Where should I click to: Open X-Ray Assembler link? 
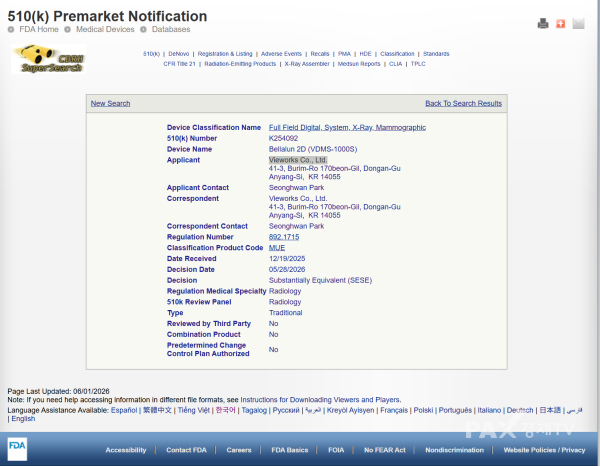pyautogui.click(x=307, y=64)
